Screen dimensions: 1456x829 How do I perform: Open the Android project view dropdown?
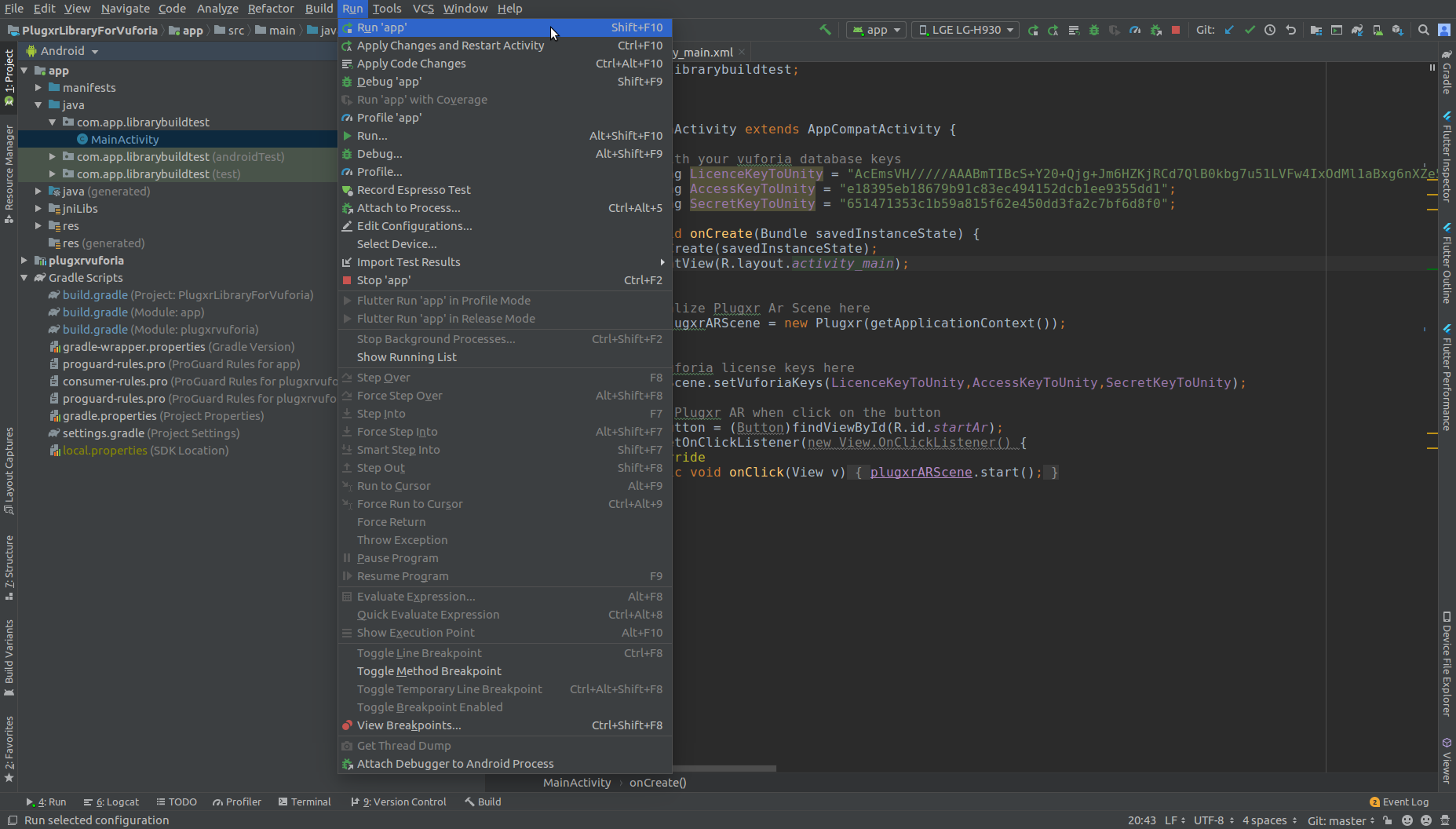click(x=63, y=51)
